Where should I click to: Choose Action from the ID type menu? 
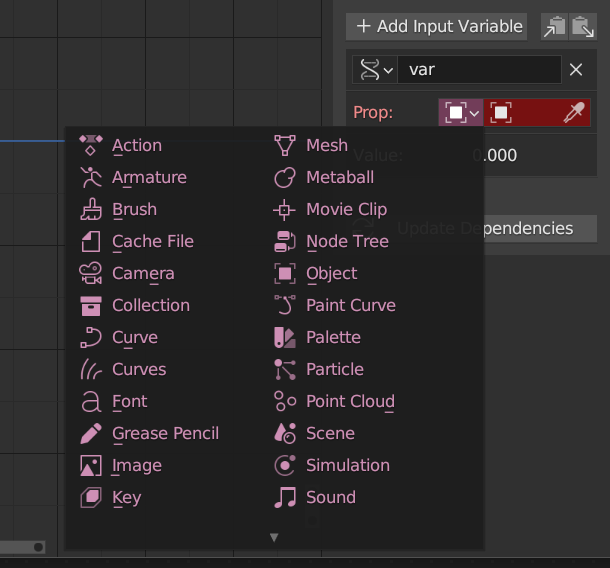137,146
